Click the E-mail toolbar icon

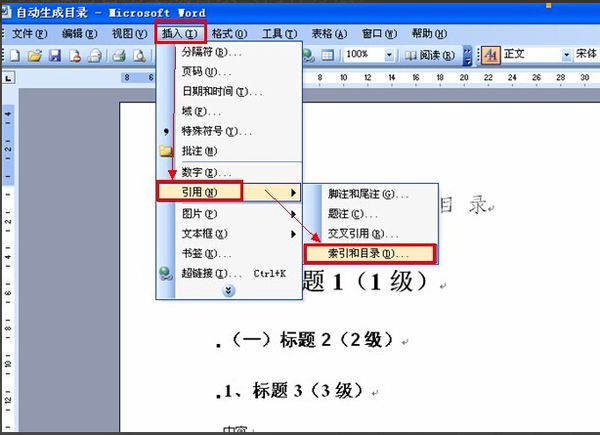(x=94, y=56)
